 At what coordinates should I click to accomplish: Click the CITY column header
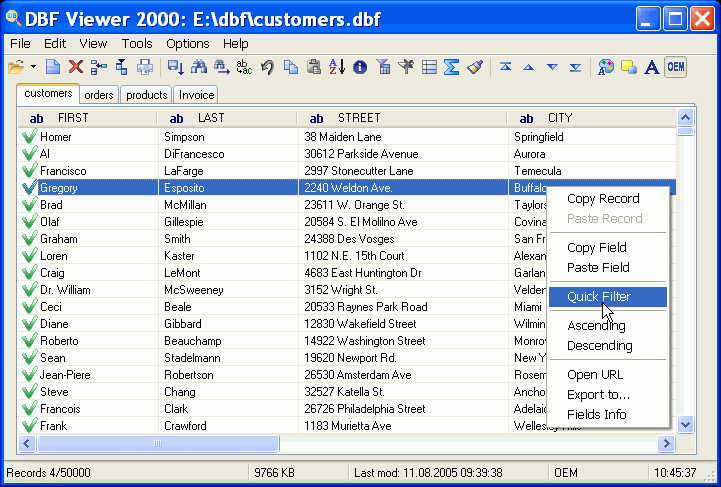pos(592,118)
